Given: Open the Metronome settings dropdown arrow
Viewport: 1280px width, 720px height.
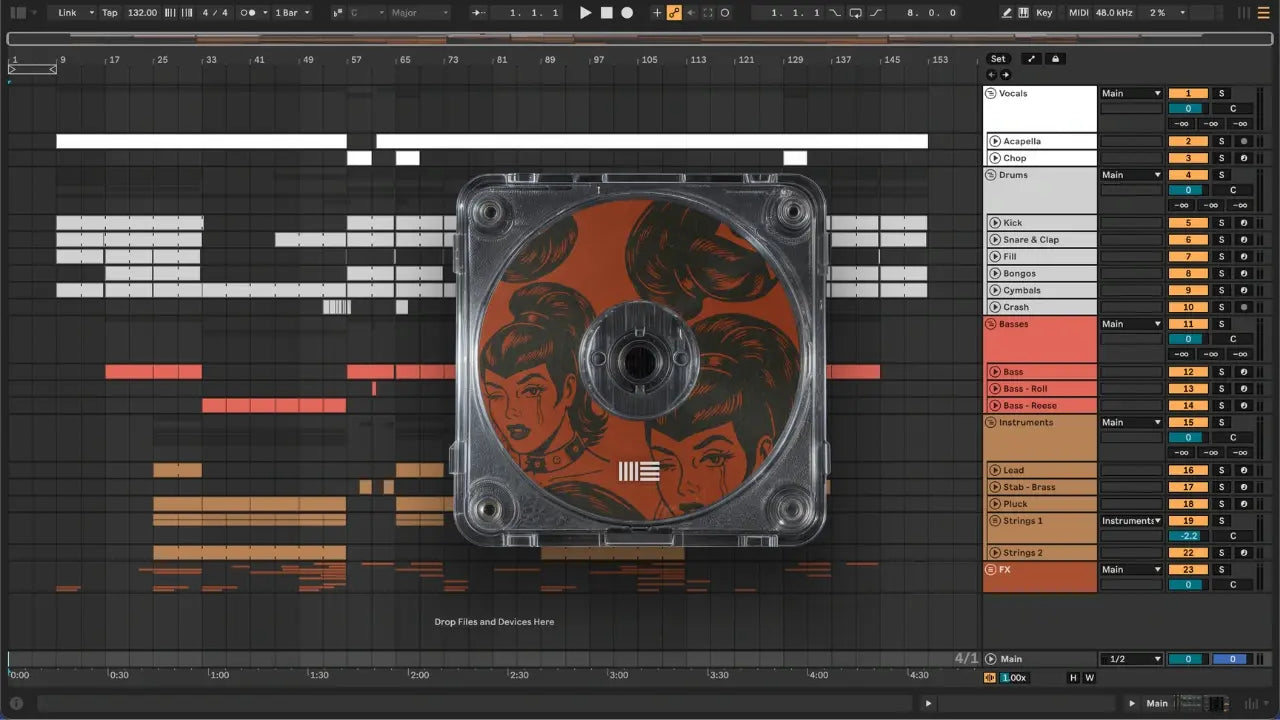Looking at the screenshot, I should [x=263, y=13].
